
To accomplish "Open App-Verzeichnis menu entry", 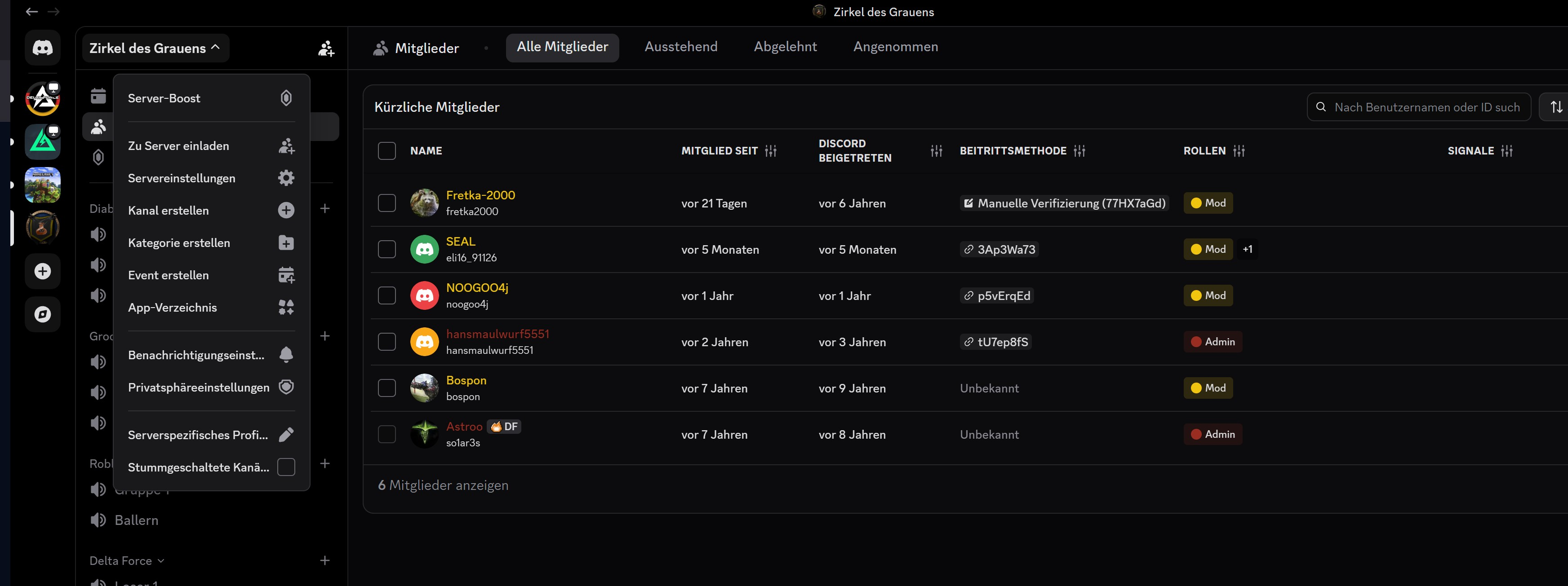I will pyautogui.click(x=211, y=308).
